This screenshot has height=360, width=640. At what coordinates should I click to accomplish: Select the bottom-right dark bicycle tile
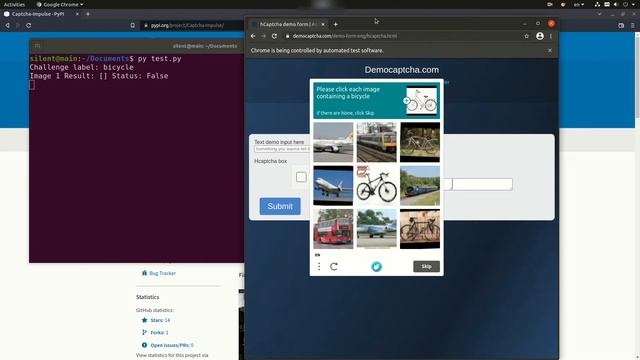(x=420, y=229)
